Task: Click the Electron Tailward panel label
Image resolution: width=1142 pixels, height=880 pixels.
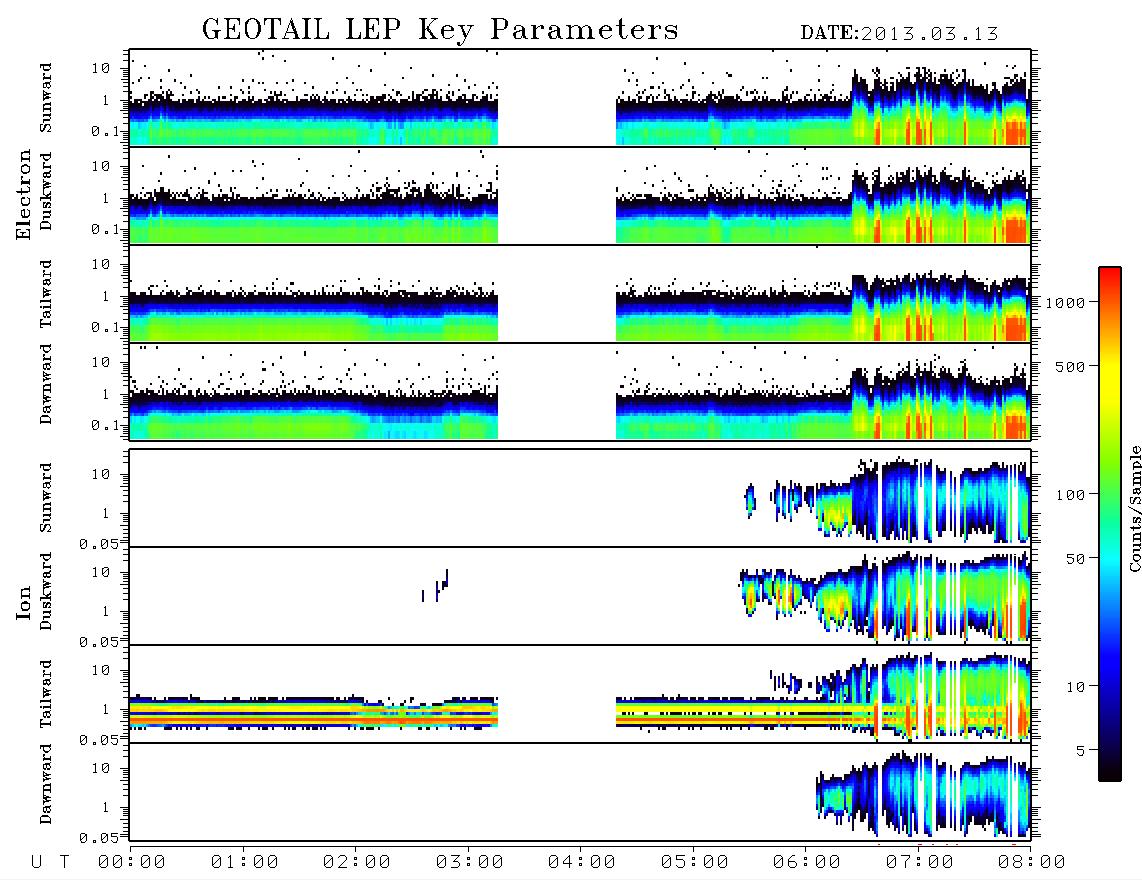Action: pos(46,294)
